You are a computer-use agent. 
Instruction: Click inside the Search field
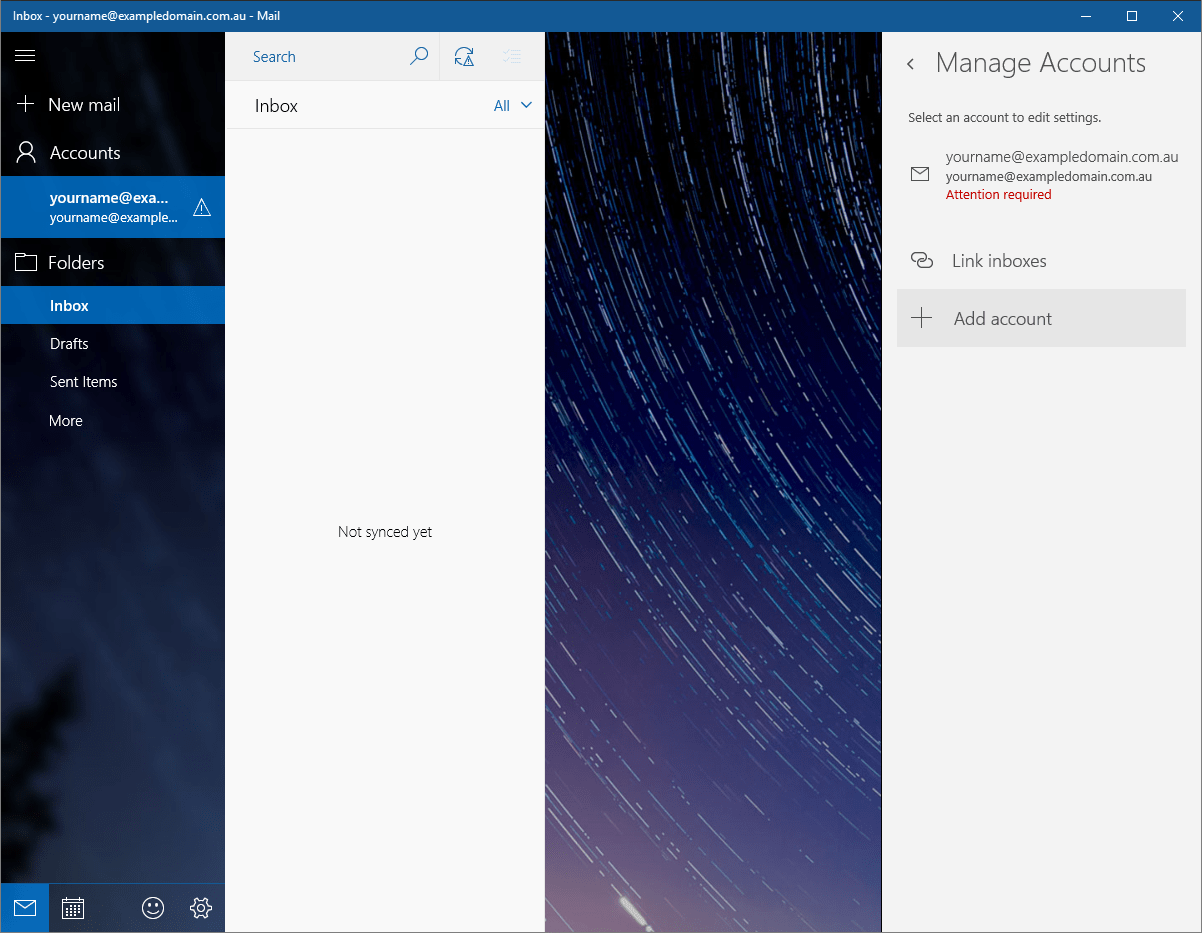pos(320,57)
